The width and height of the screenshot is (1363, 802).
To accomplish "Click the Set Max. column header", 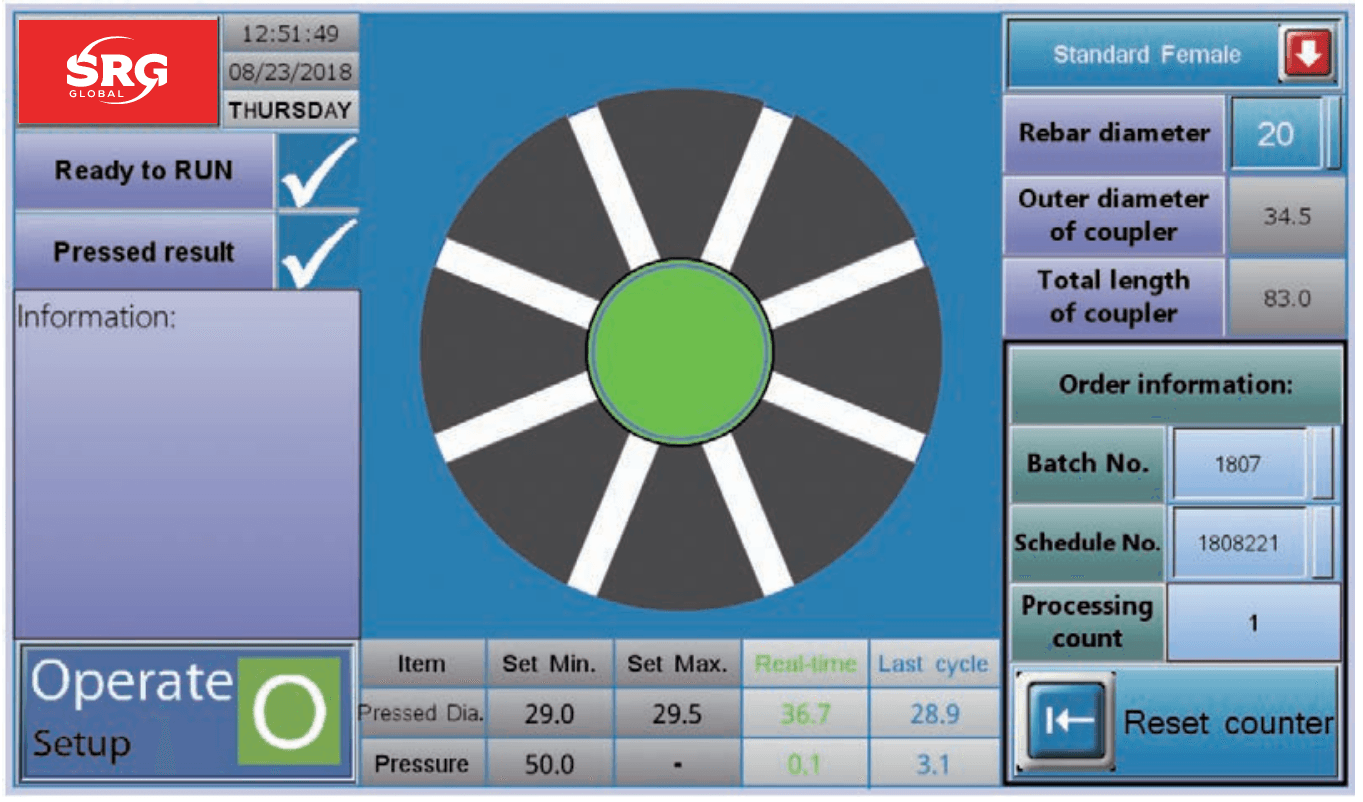I will pos(677,664).
